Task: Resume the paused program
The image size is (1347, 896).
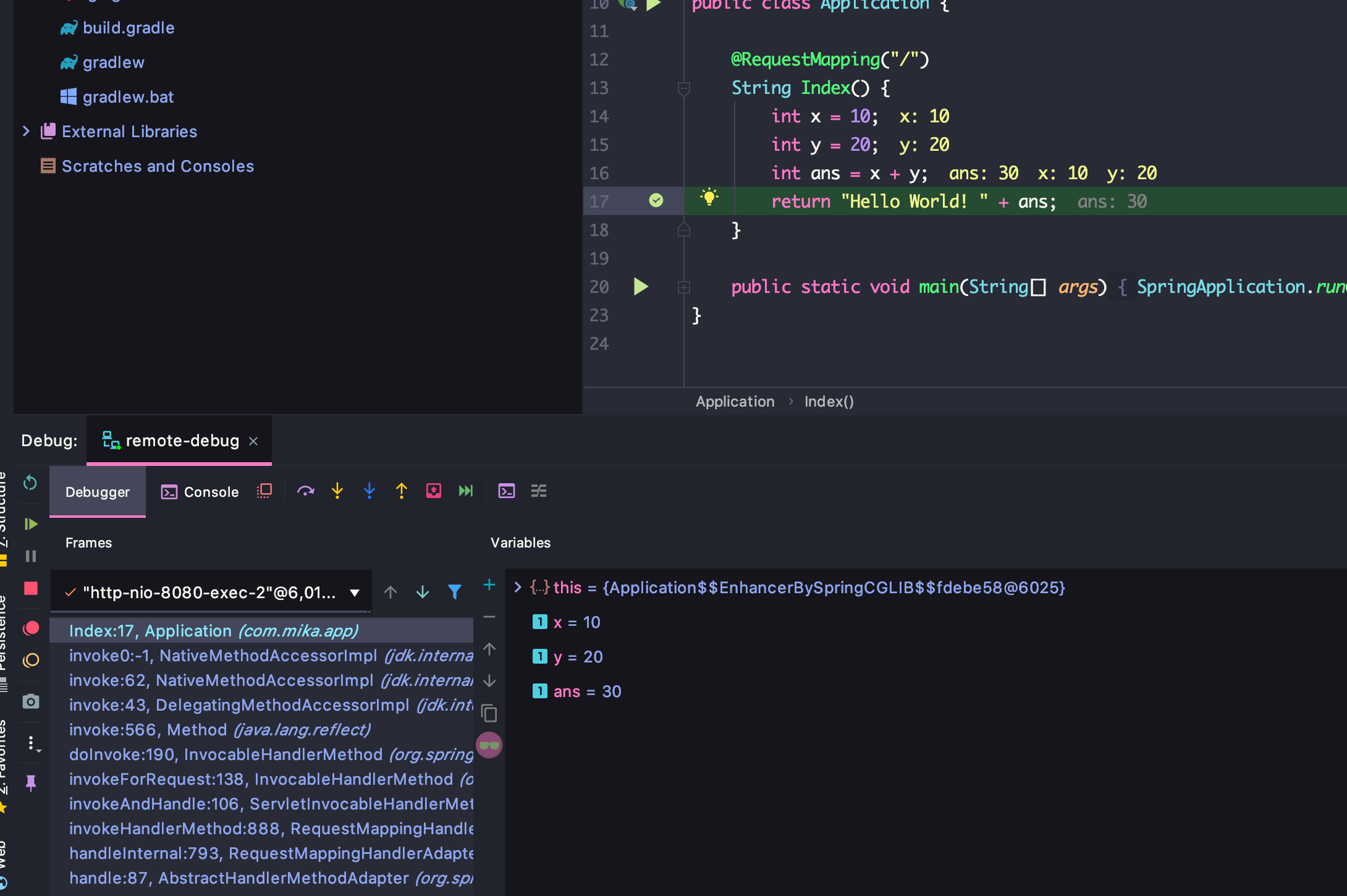Action: pos(31,523)
